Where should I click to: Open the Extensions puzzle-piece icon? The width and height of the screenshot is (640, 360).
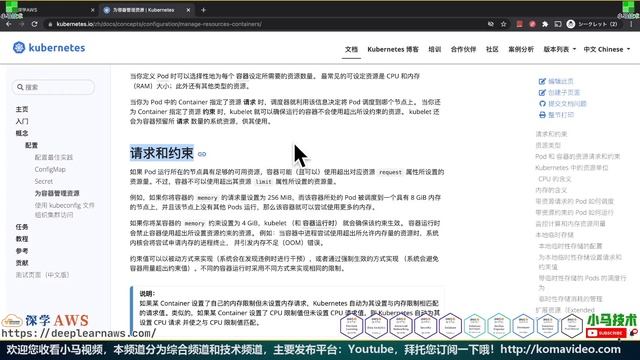(545, 24)
